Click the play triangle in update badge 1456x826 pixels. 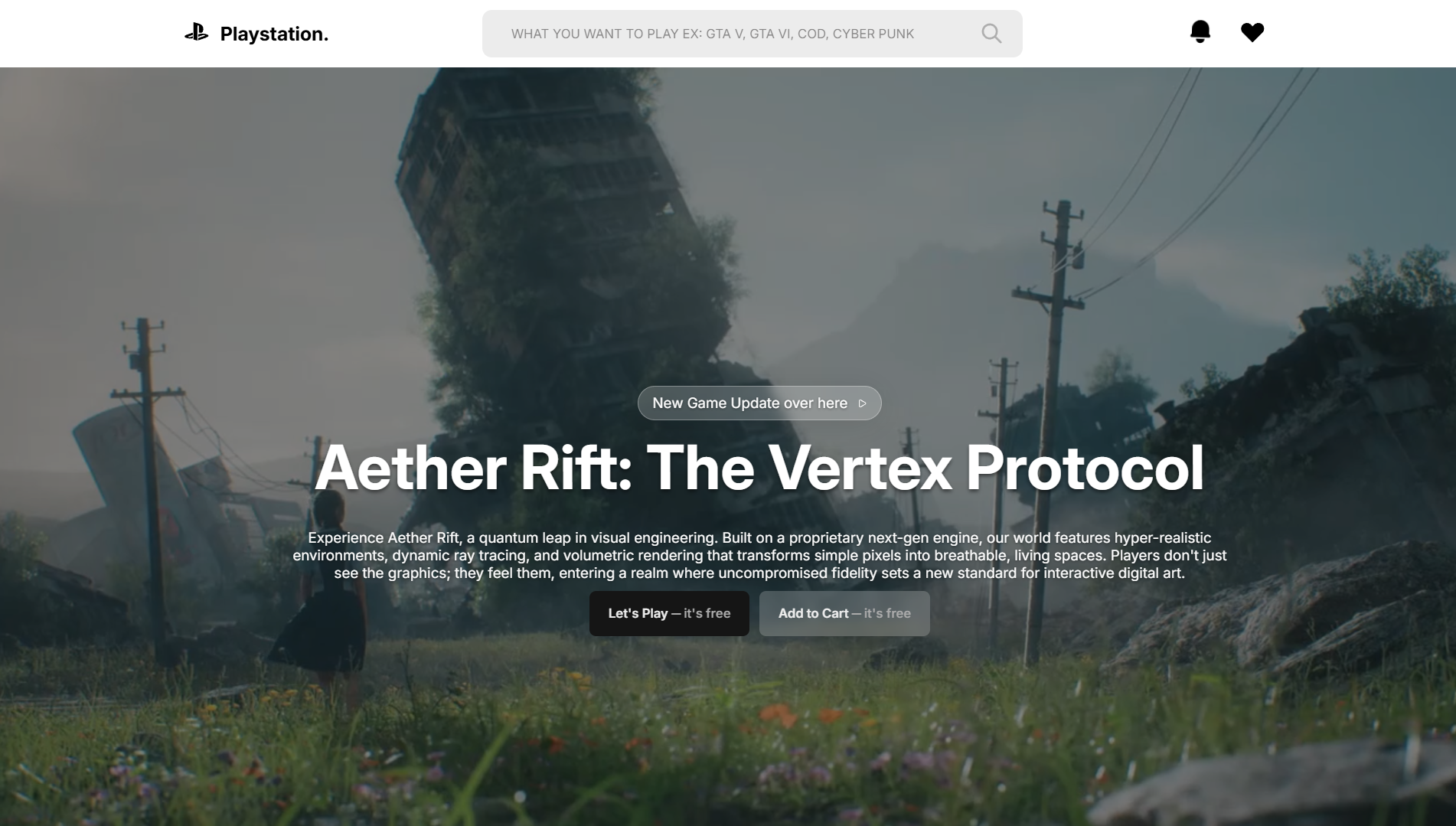(x=862, y=403)
